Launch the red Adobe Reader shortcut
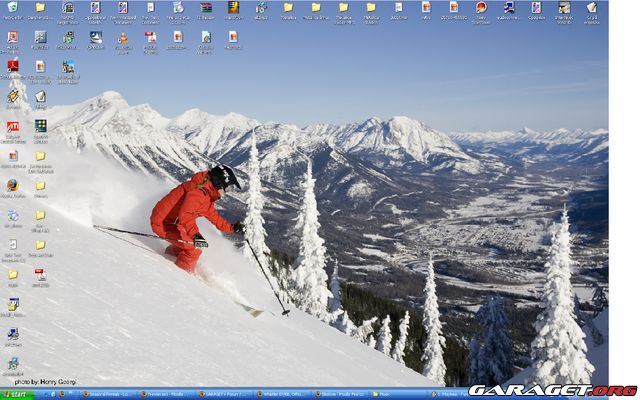Image resolution: width=640 pixels, height=400 pixels. pos(12,67)
